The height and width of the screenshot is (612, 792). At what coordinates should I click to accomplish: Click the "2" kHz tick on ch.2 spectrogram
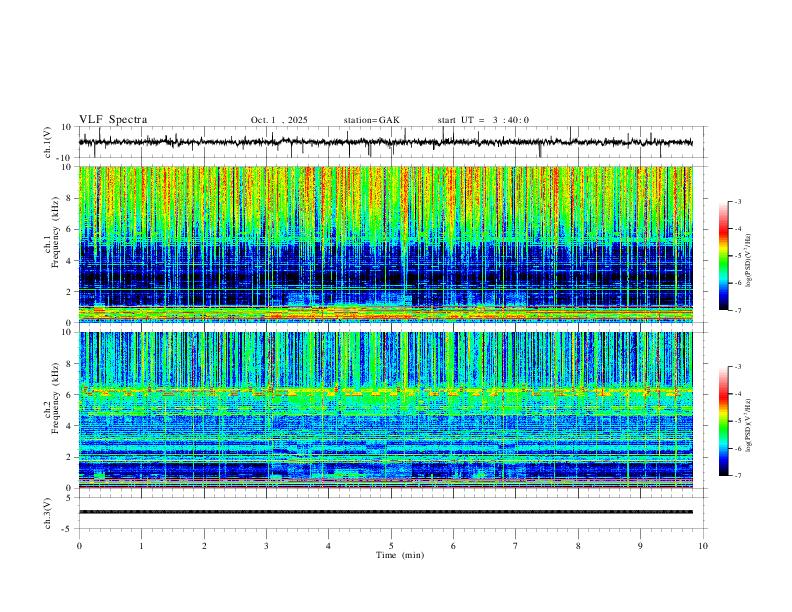[x=69, y=457]
